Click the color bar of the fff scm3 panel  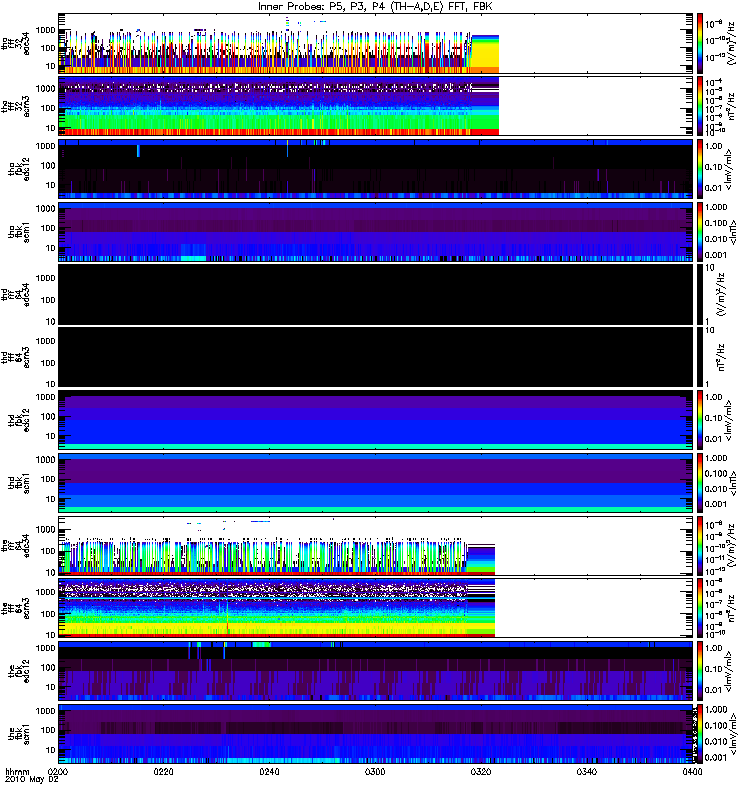[700, 609]
